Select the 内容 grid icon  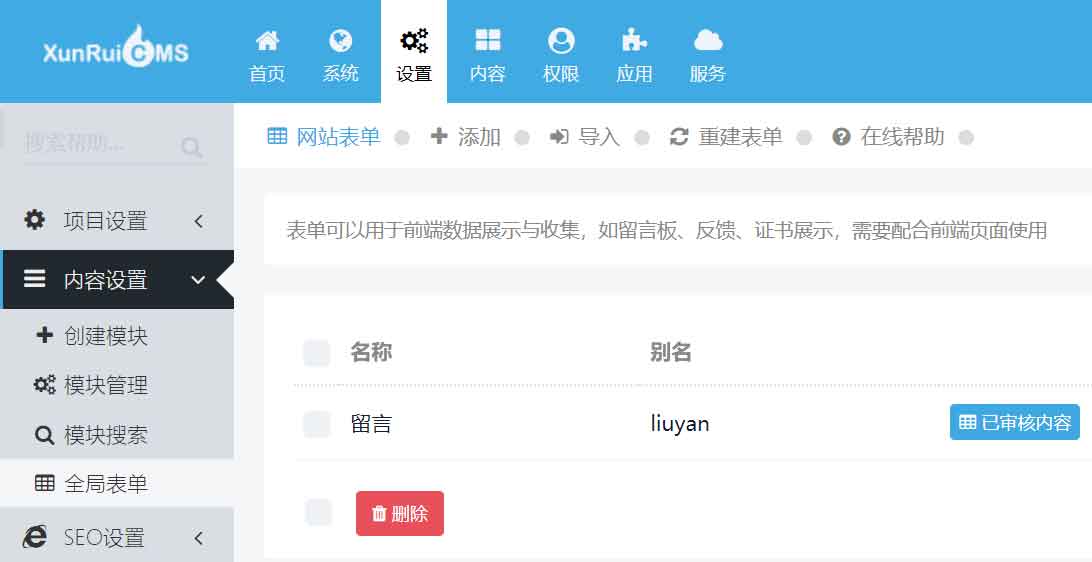pyautogui.click(x=488, y=40)
